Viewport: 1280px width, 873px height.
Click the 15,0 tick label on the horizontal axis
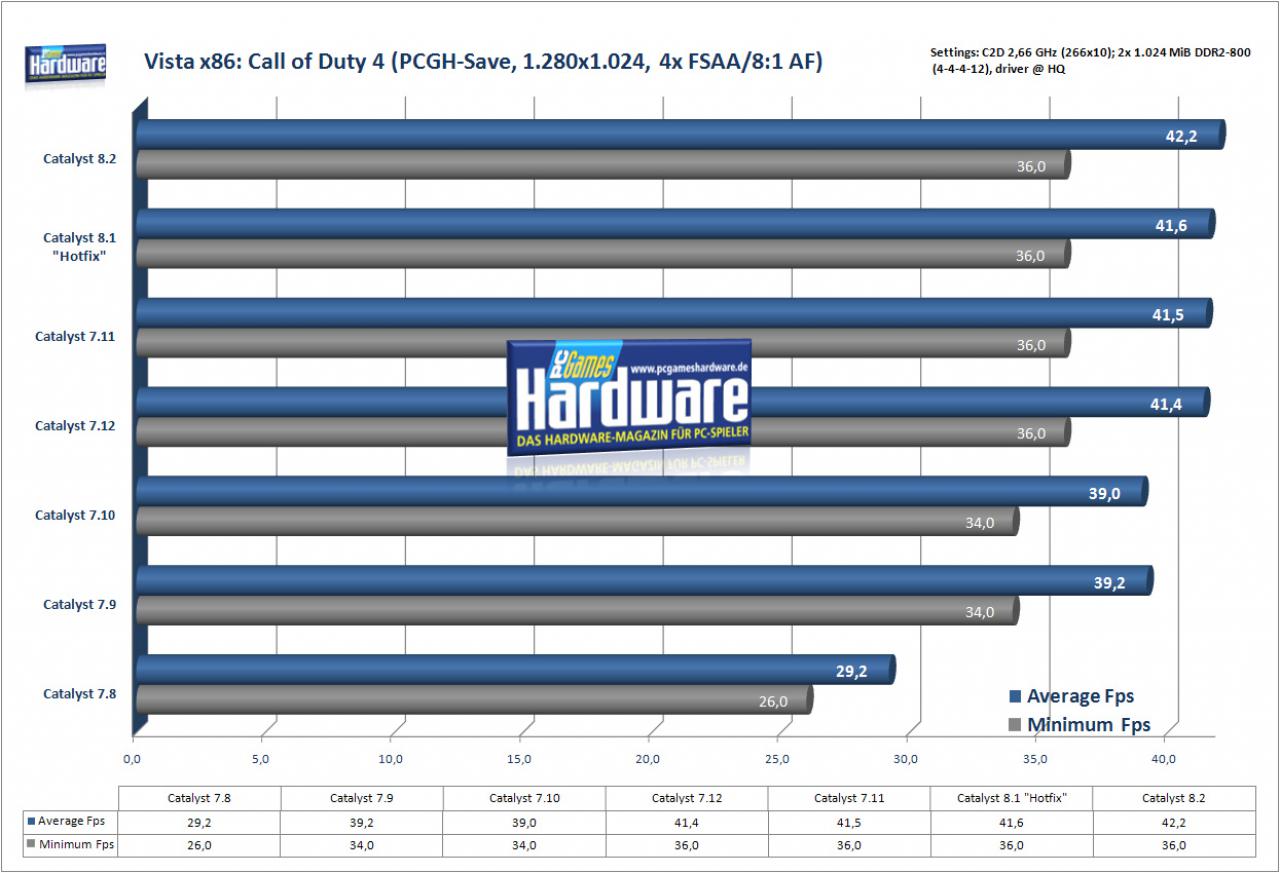coord(520,760)
